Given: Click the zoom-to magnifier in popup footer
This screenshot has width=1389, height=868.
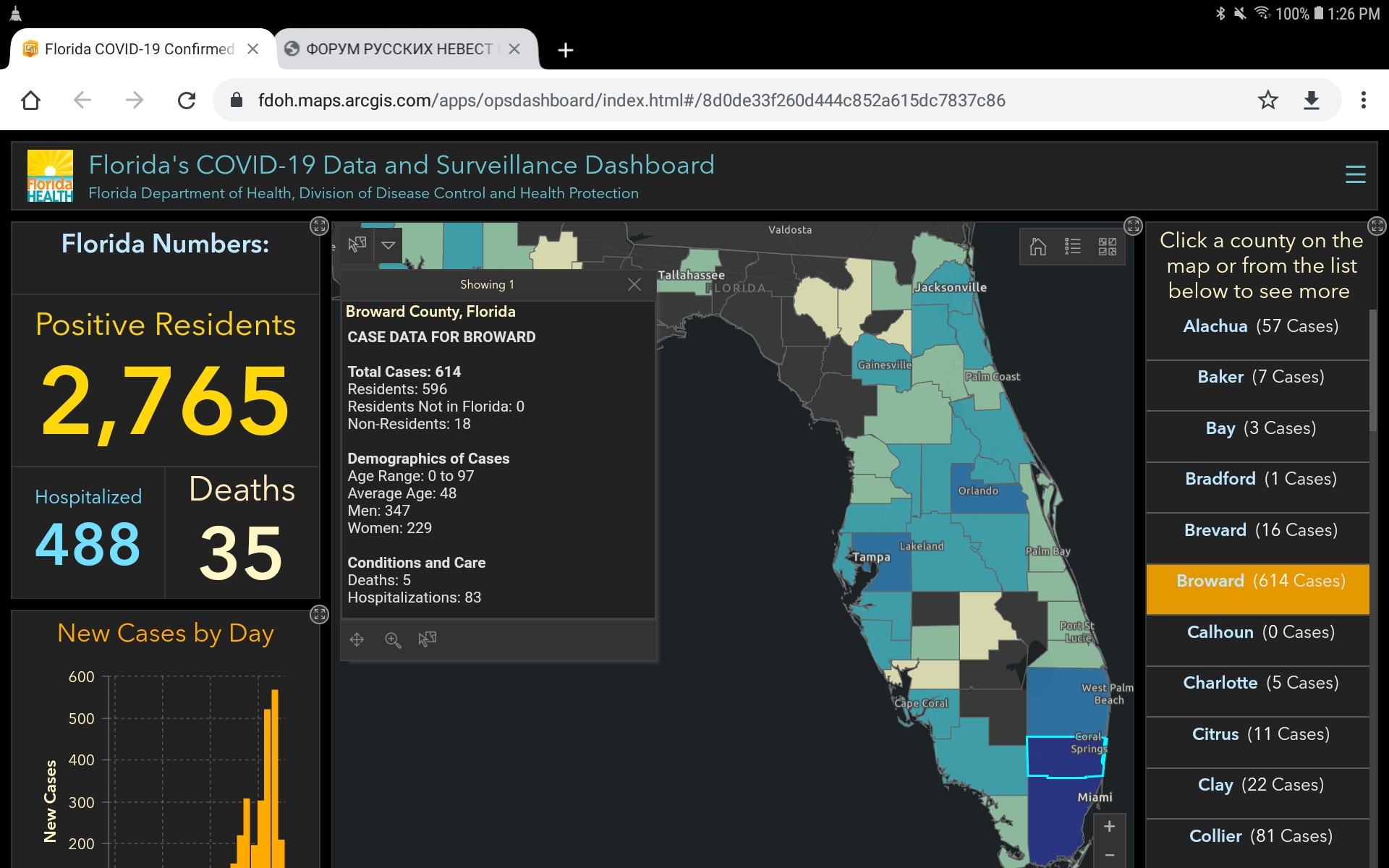Looking at the screenshot, I should click(392, 639).
